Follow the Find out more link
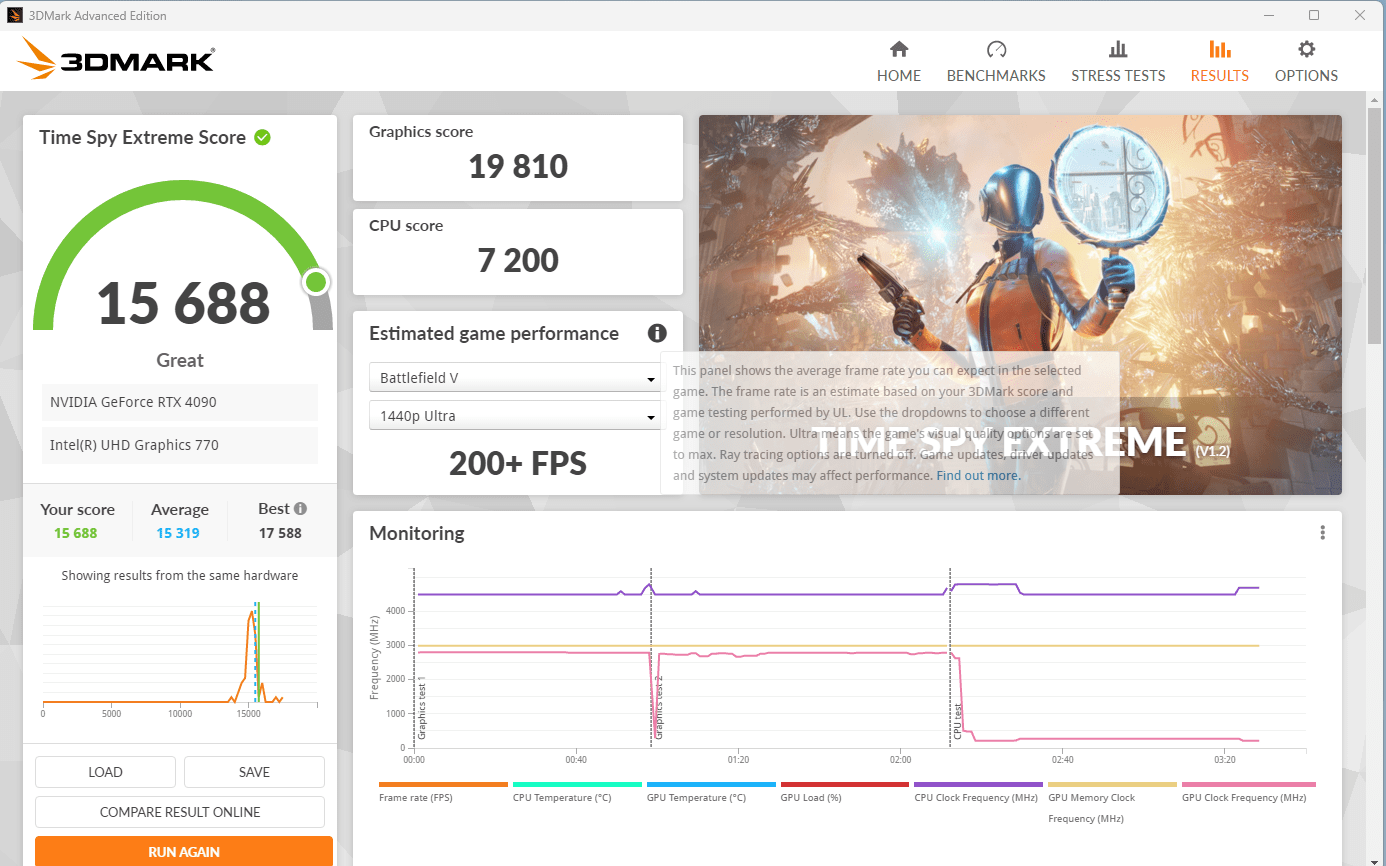 (979, 476)
